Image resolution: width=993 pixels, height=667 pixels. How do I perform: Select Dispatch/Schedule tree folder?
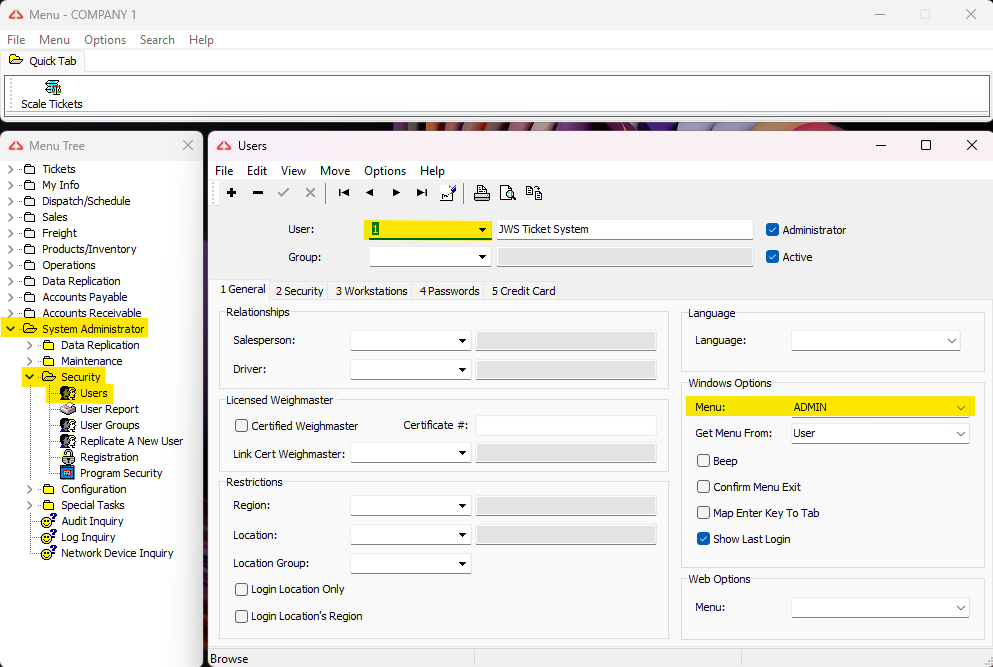coord(86,201)
